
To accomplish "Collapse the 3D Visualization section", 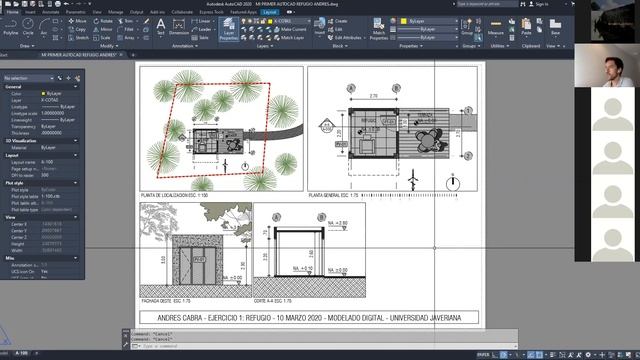I will (x=76, y=141).
